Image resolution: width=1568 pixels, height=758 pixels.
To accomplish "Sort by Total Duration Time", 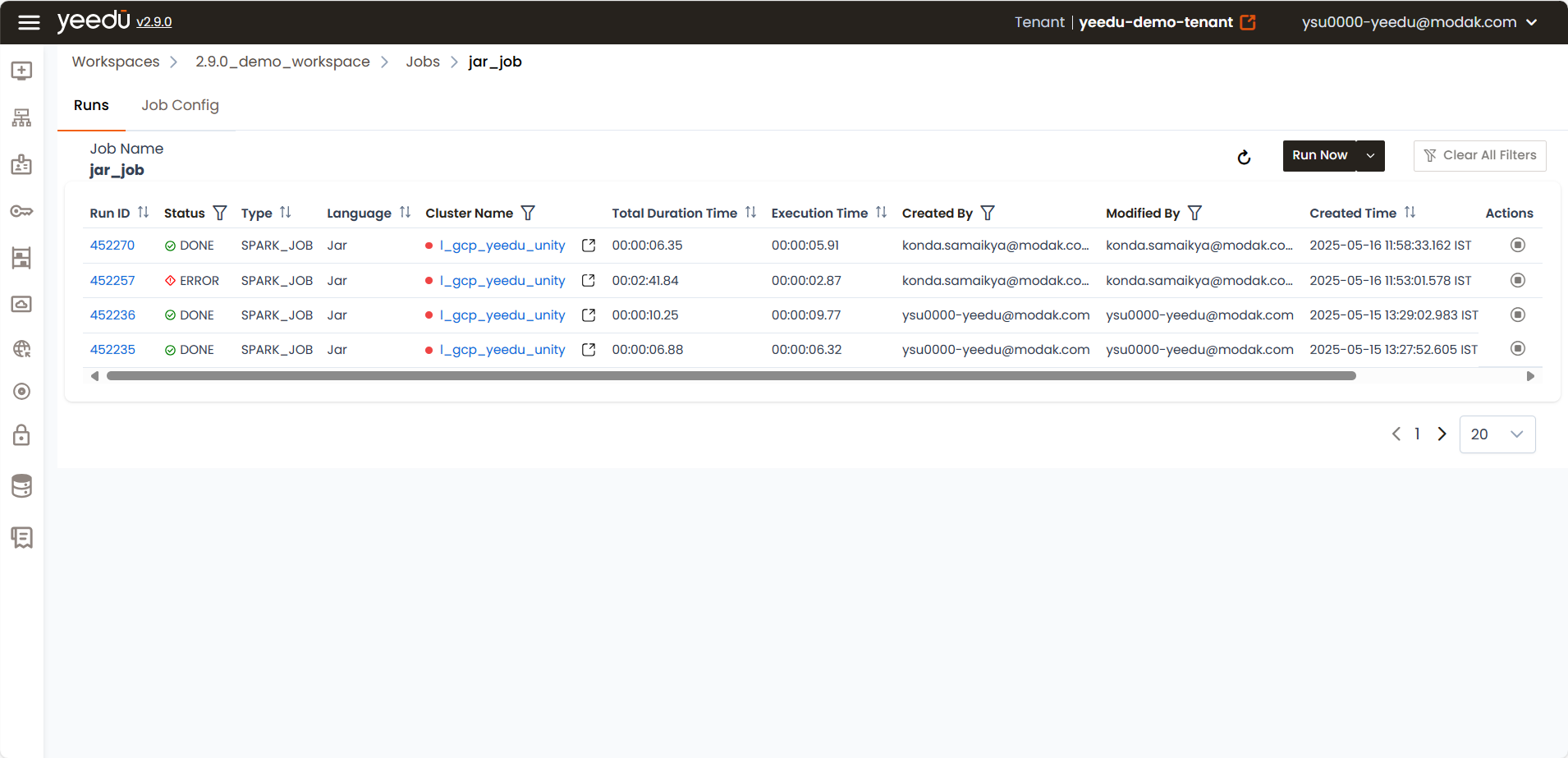I will point(751,212).
